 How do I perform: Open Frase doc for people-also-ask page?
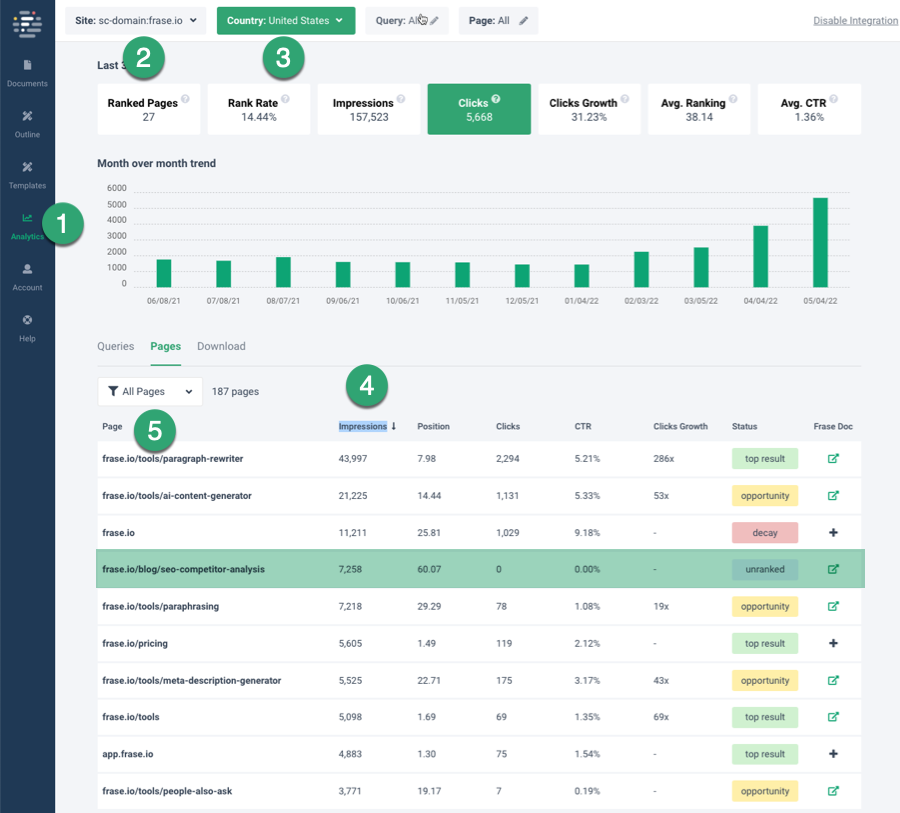(833, 791)
